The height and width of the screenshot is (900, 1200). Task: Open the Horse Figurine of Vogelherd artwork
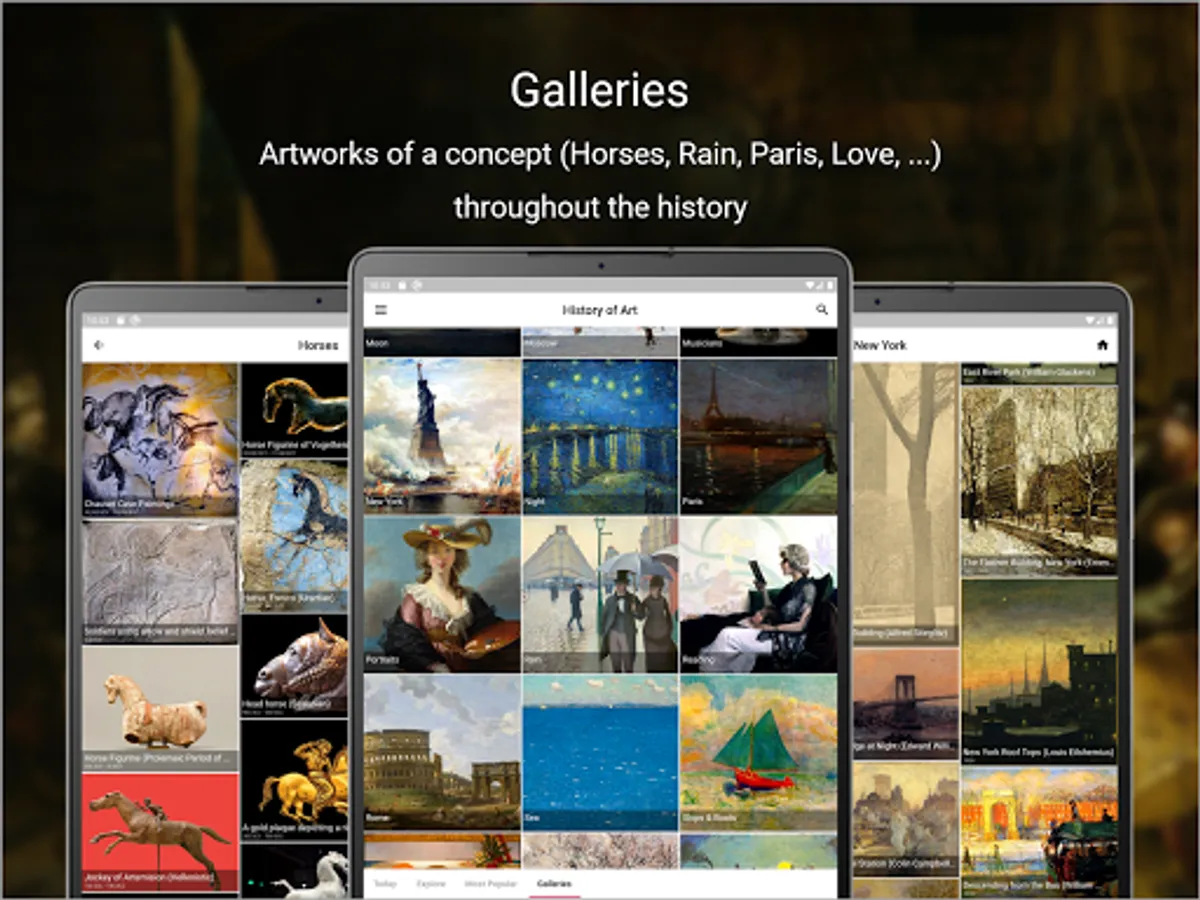point(294,409)
